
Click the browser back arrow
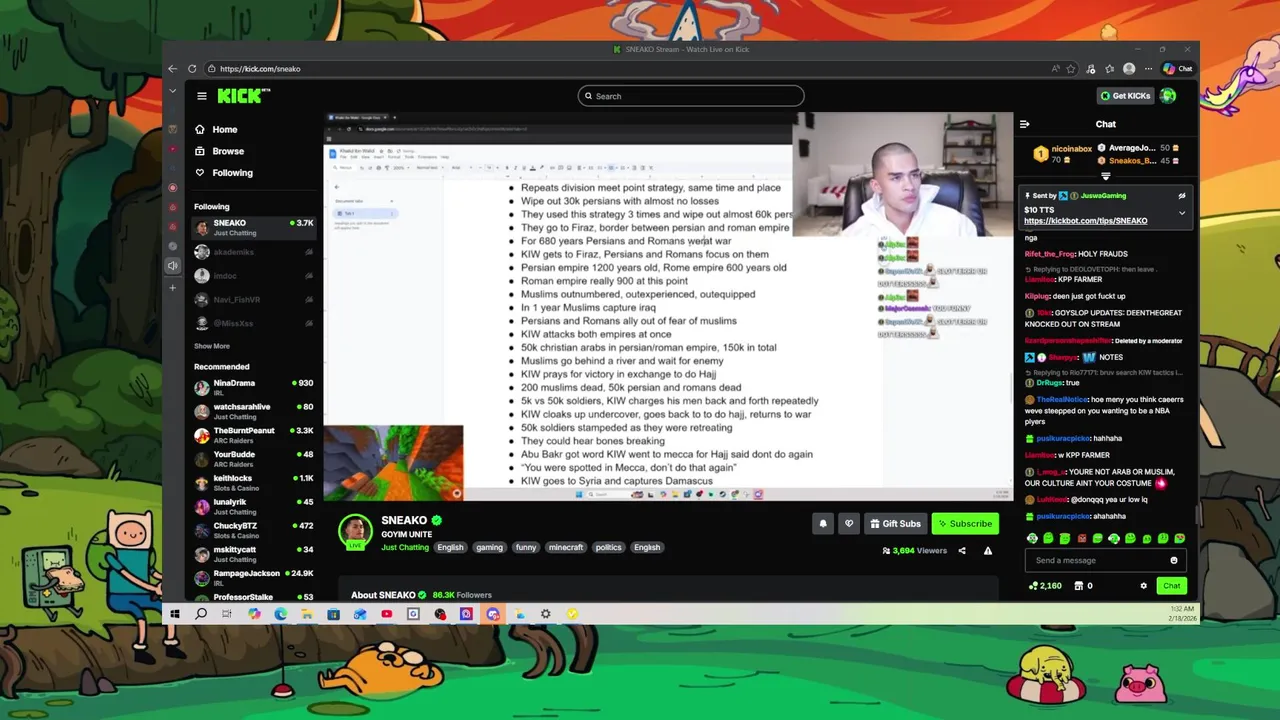click(x=172, y=69)
